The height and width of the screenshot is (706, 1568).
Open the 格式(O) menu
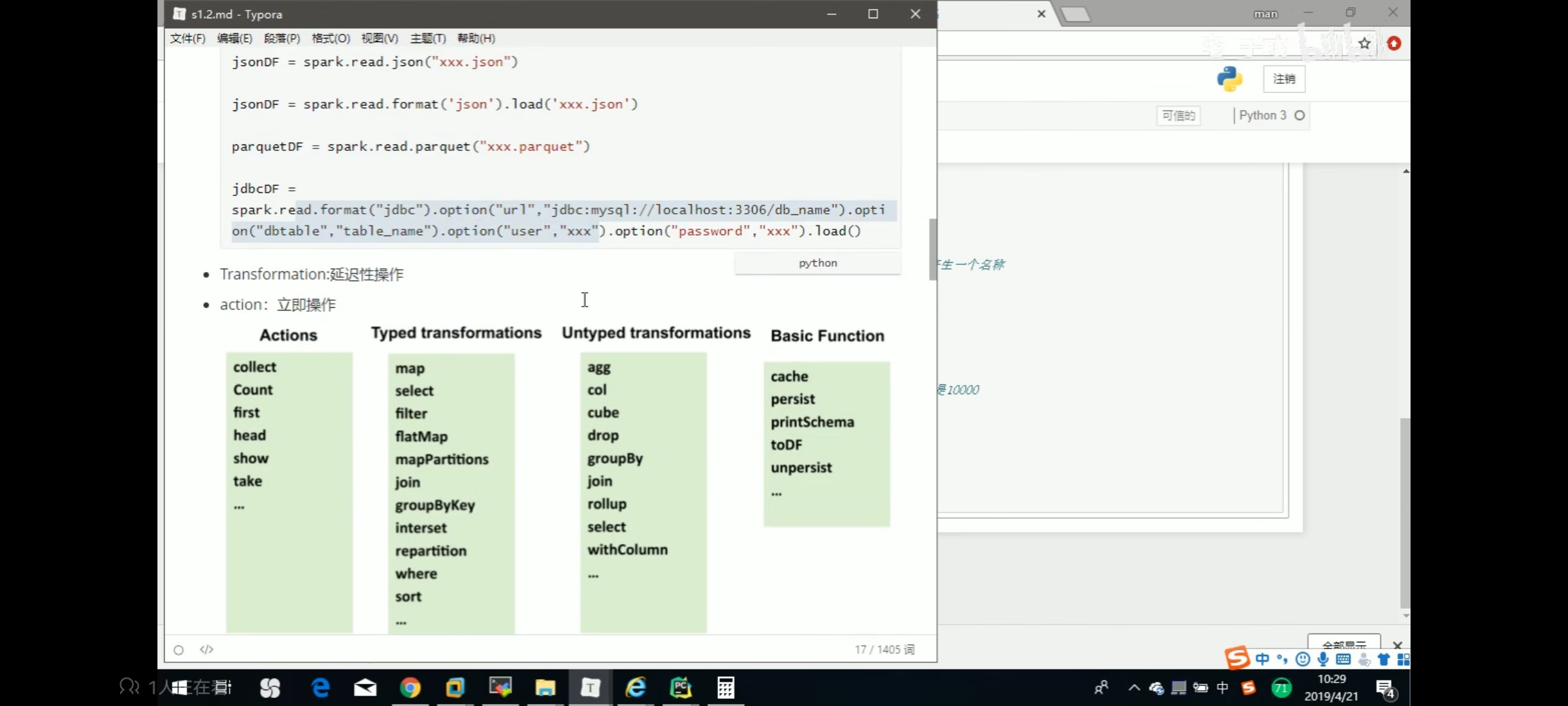(x=331, y=39)
